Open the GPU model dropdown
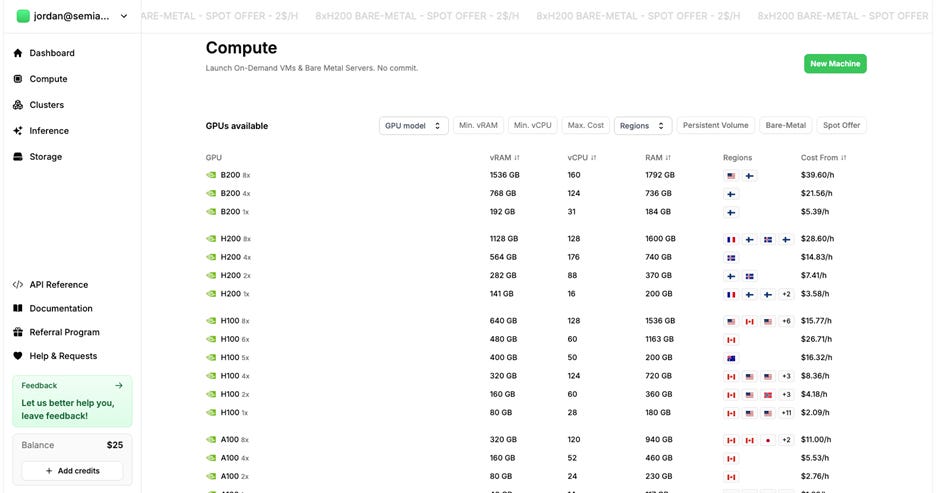936x493 pixels. [x=413, y=126]
